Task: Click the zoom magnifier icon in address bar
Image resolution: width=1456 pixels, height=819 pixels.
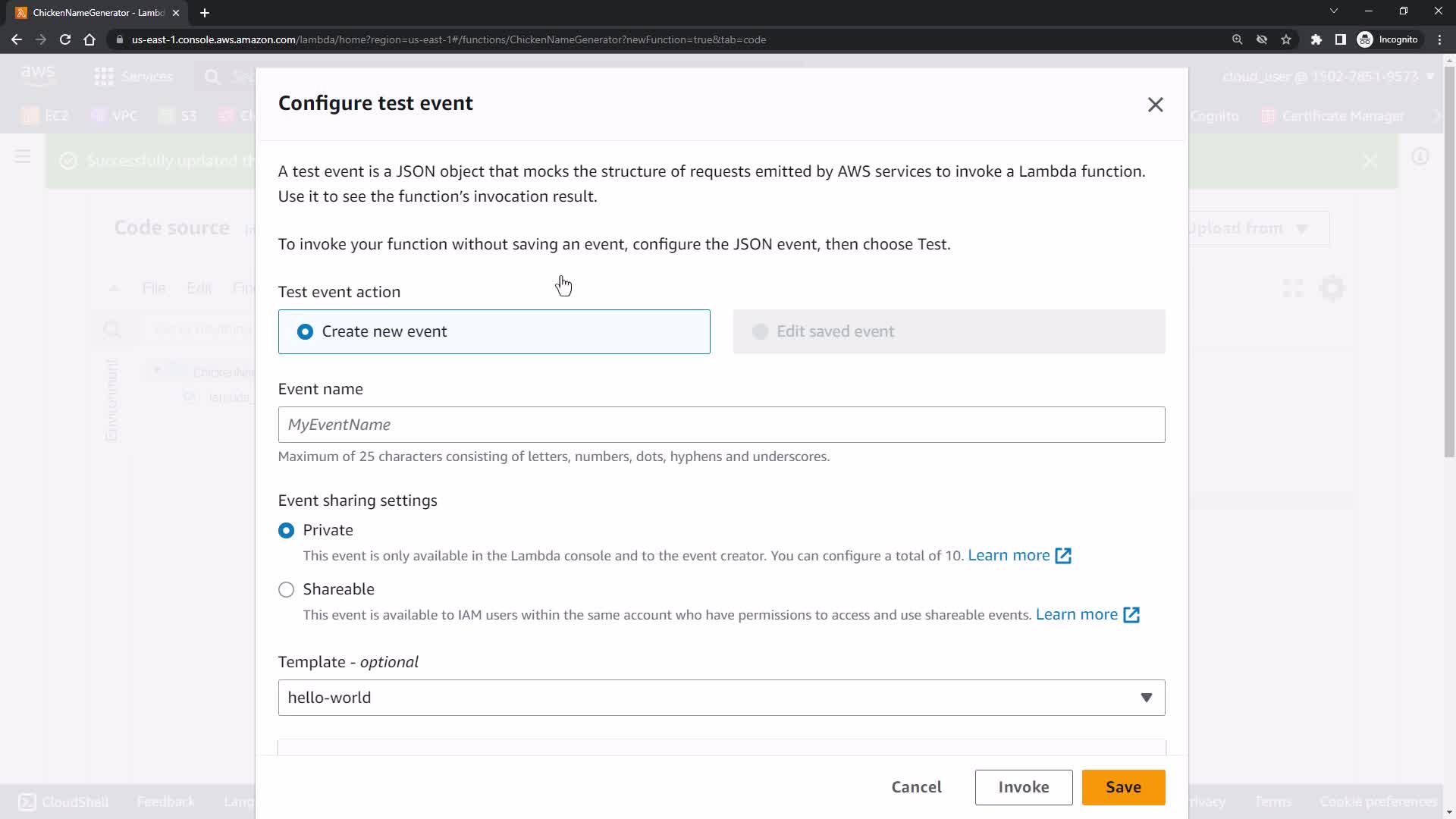Action: point(1237,39)
